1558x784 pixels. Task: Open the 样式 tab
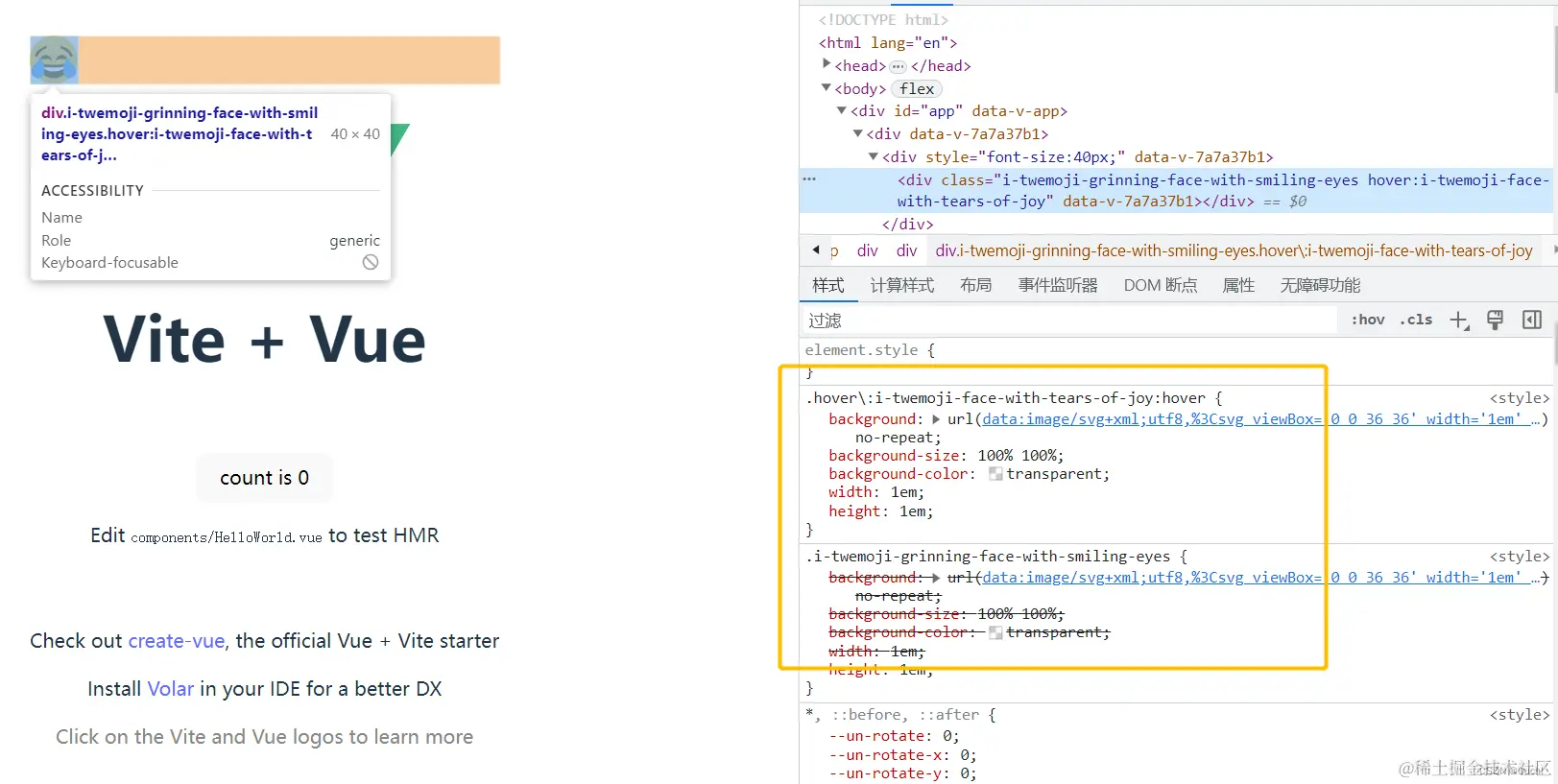(x=828, y=286)
